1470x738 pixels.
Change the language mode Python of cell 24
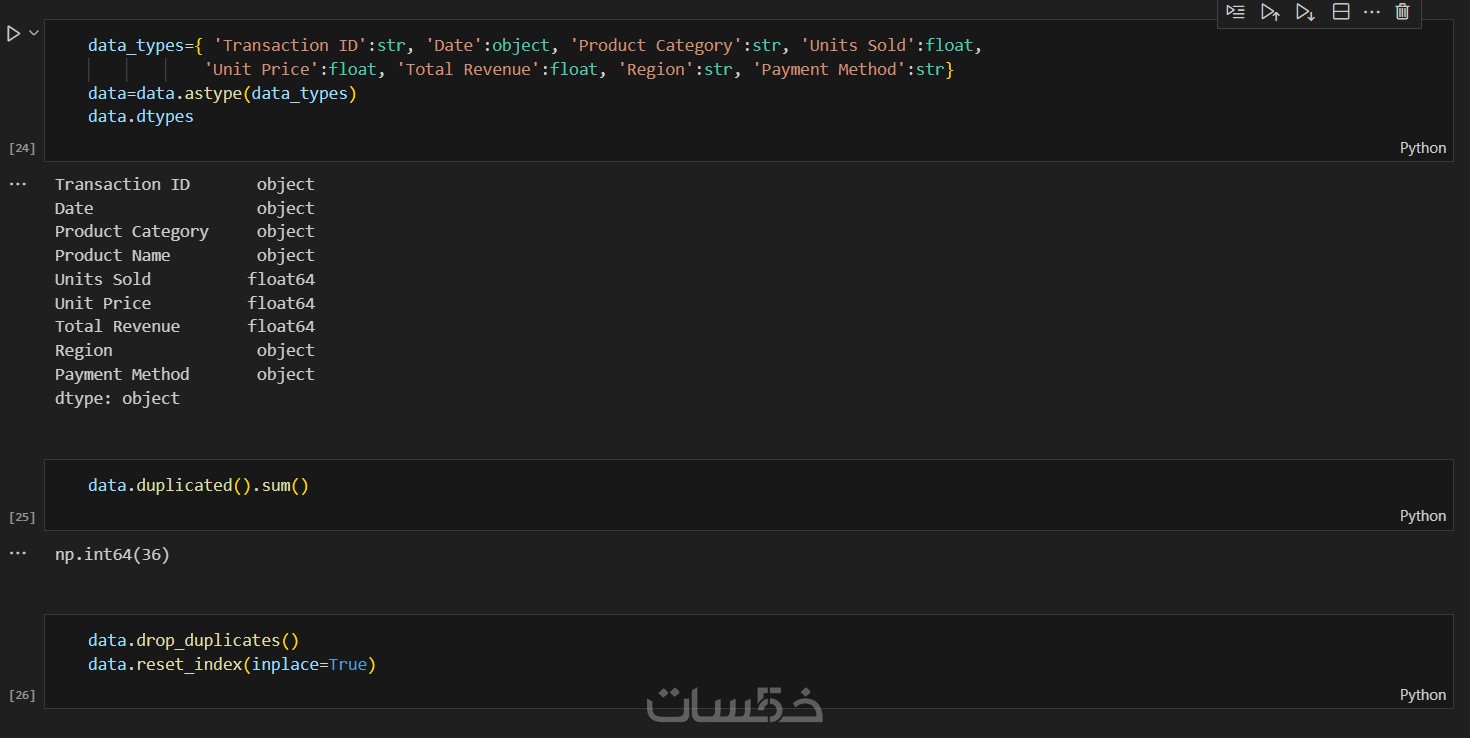(1422, 148)
